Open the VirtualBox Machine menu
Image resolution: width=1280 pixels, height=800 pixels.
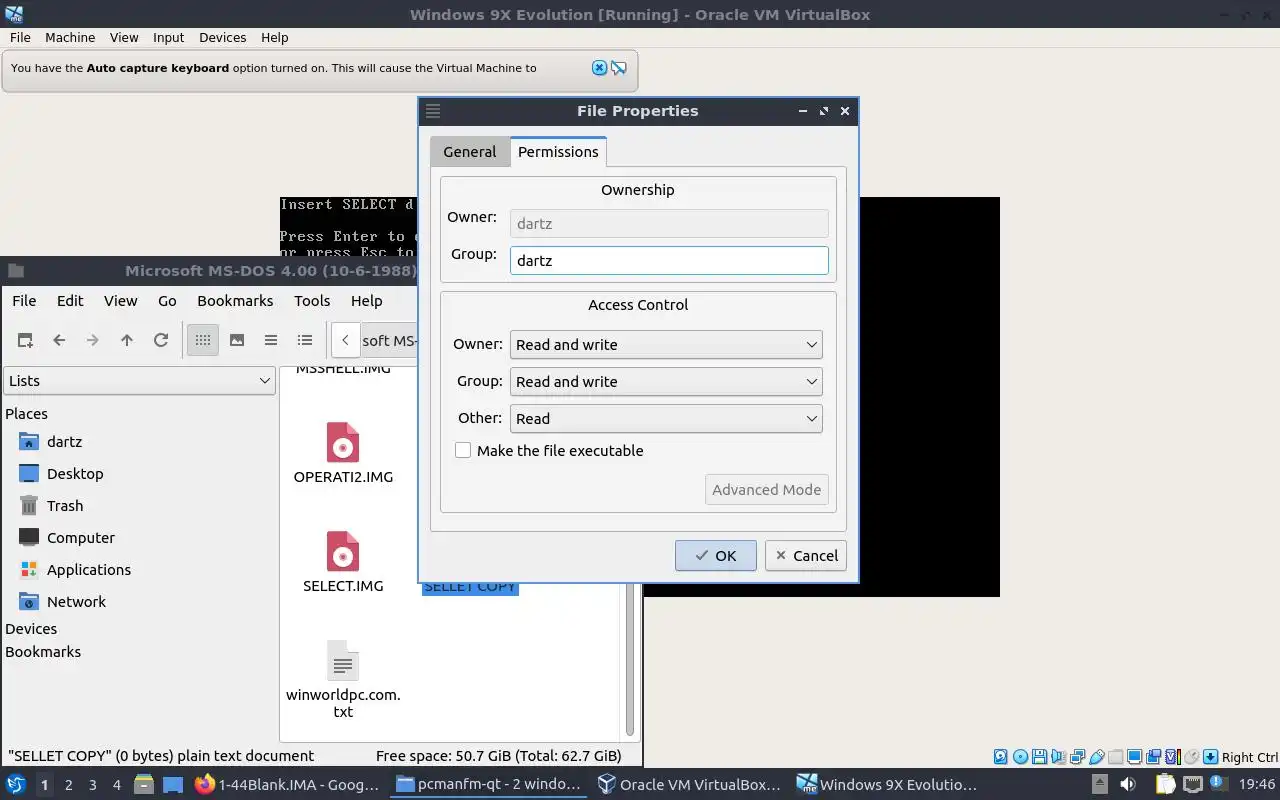coord(70,37)
